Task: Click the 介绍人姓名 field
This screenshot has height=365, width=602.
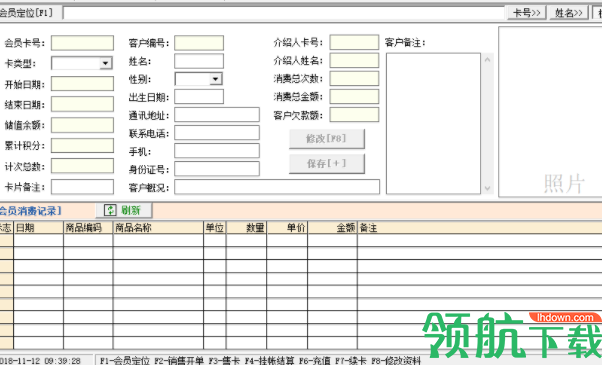Action: (354, 60)
